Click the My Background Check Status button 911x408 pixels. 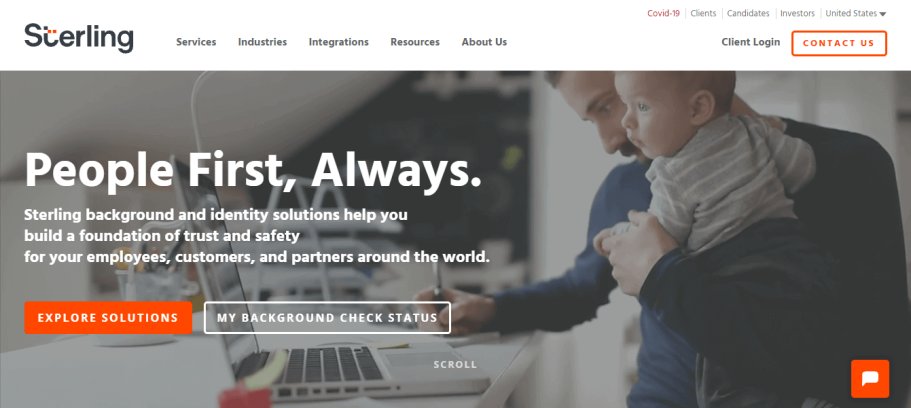click(327, 318)
